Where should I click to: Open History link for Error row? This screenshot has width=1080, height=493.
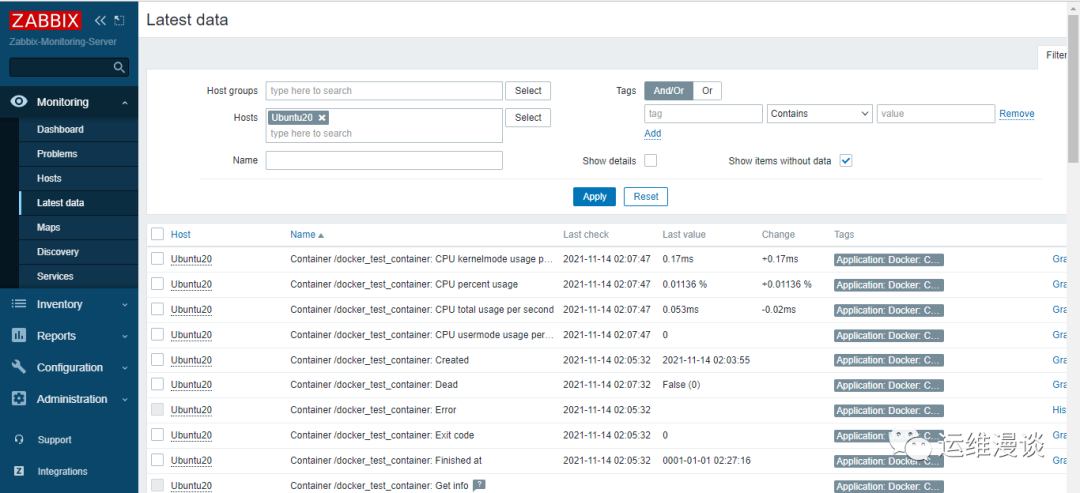pyautogui.click(x=1060, y=410)
